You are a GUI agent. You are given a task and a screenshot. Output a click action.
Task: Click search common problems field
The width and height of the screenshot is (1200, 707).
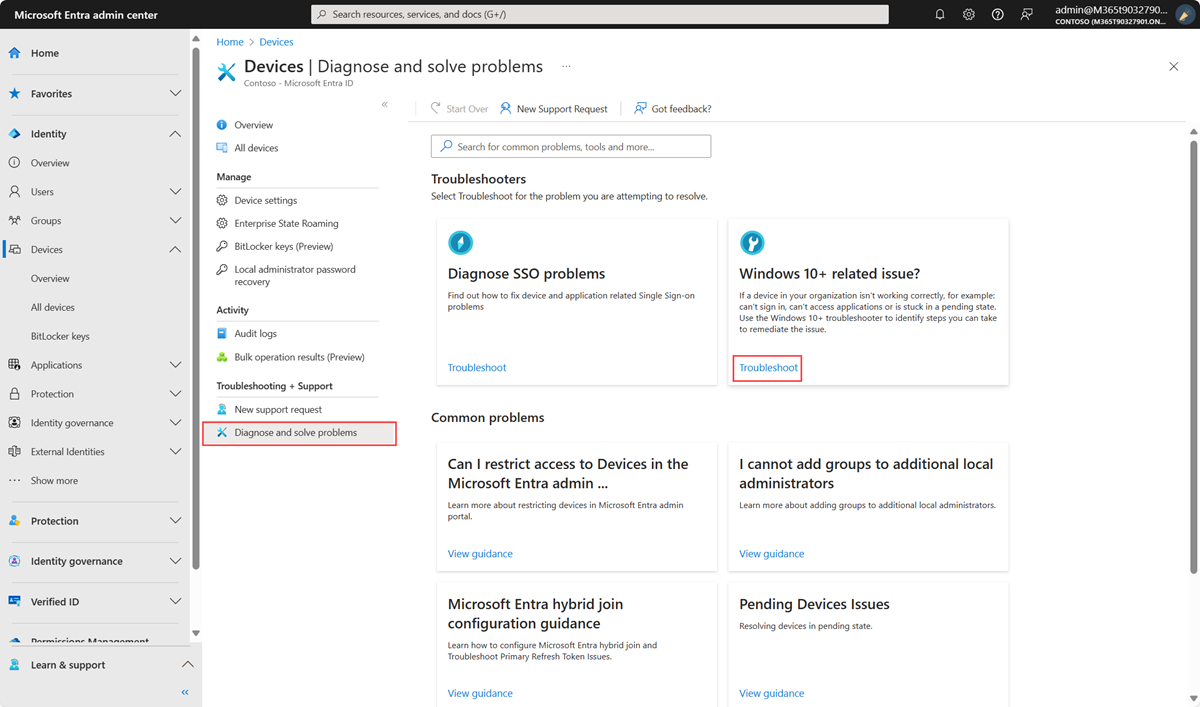[x=571, y=146]
